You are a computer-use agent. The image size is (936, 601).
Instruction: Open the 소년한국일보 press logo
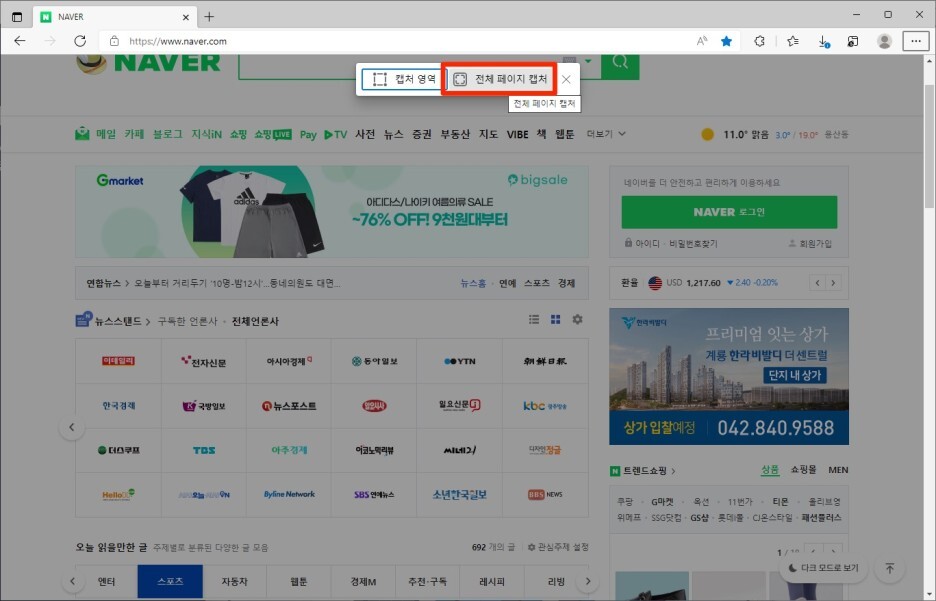tap(460, 495)
